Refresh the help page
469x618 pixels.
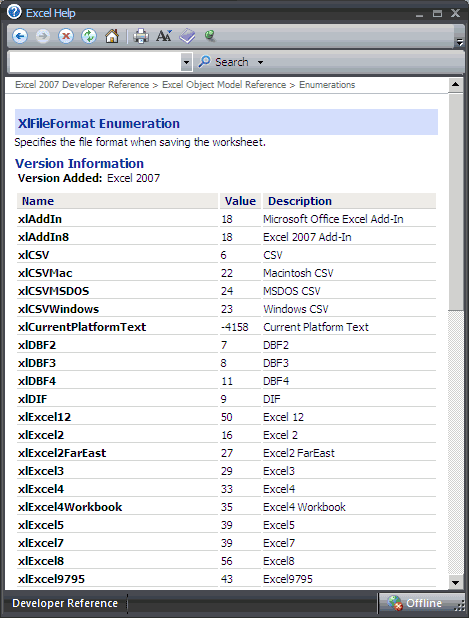[89, 37]
